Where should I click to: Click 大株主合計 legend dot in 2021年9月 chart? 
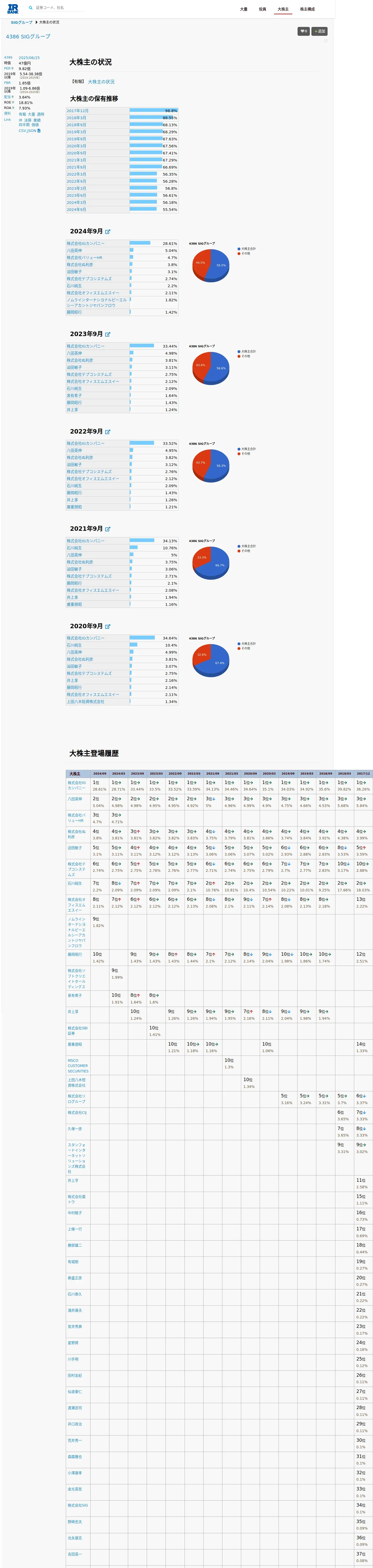[x=239, y=546]
